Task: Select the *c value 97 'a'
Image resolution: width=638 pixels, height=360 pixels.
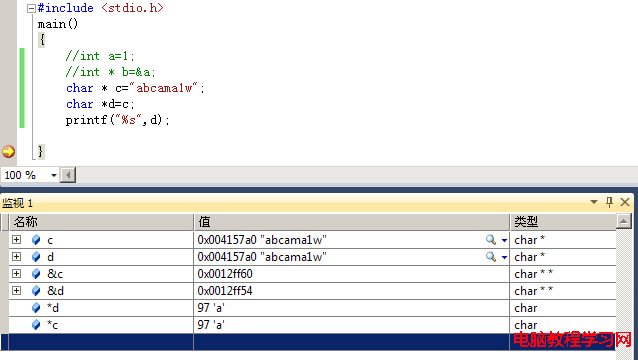Action: tap(211, 325)
